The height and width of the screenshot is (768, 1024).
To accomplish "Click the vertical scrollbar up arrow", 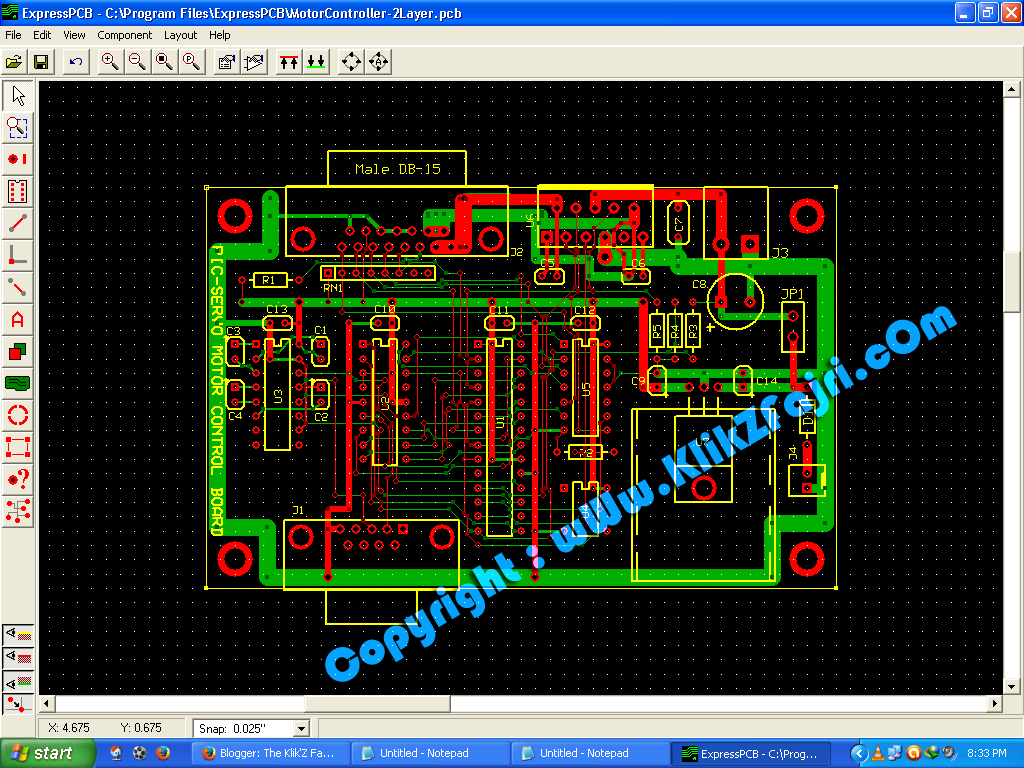I will click(x=1011, y=89).
